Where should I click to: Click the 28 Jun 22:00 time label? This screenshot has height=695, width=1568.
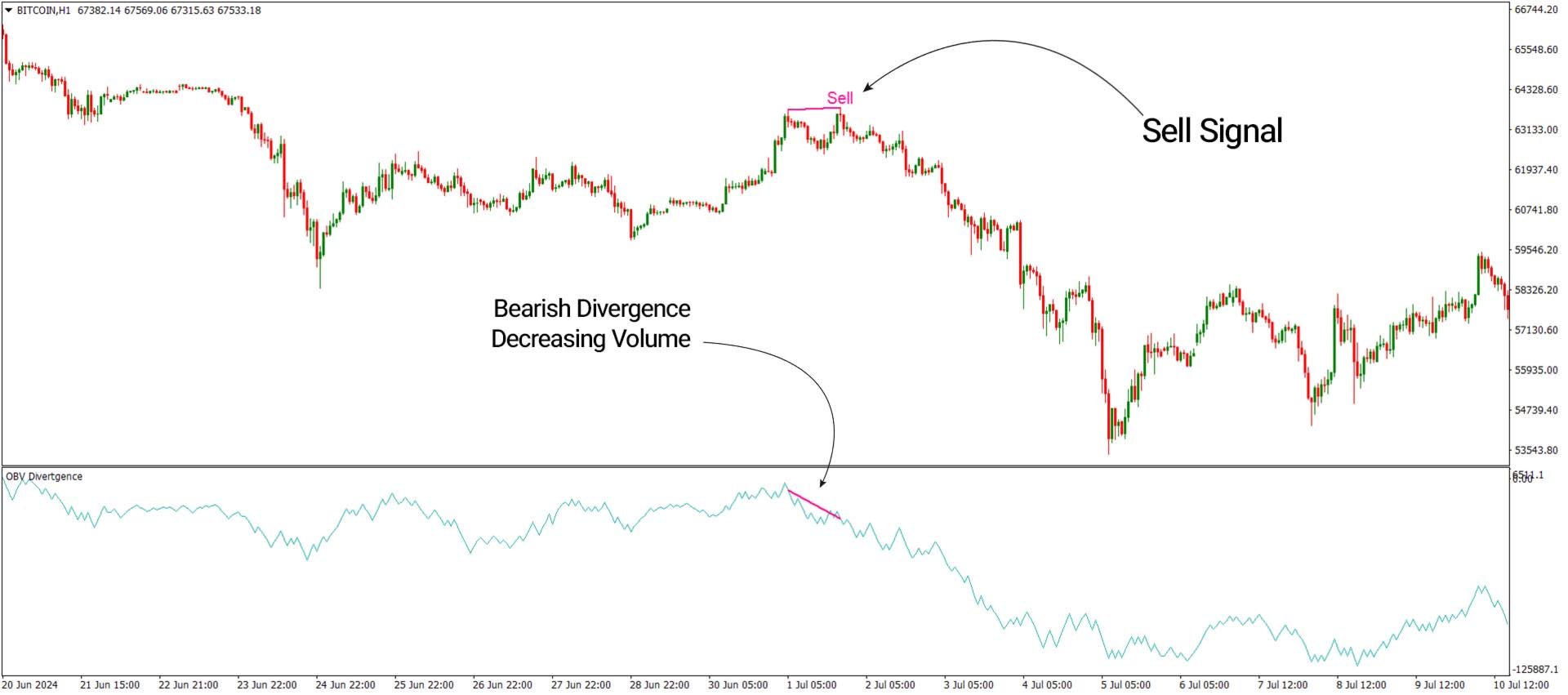coord(659,685)
